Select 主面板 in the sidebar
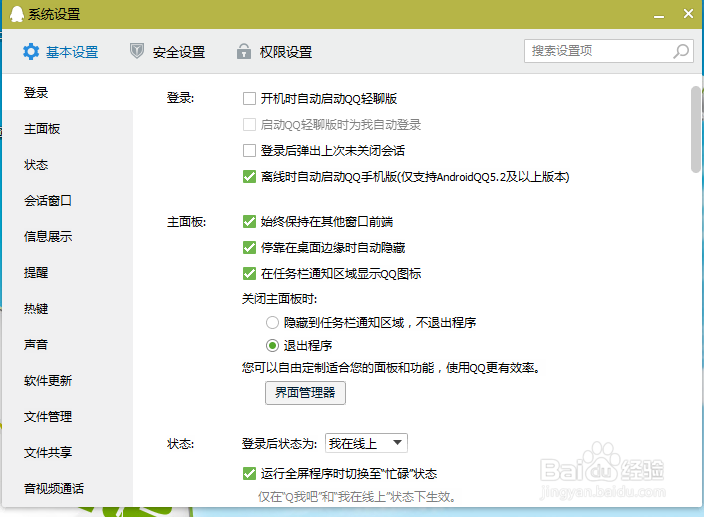 pos(68,129)
